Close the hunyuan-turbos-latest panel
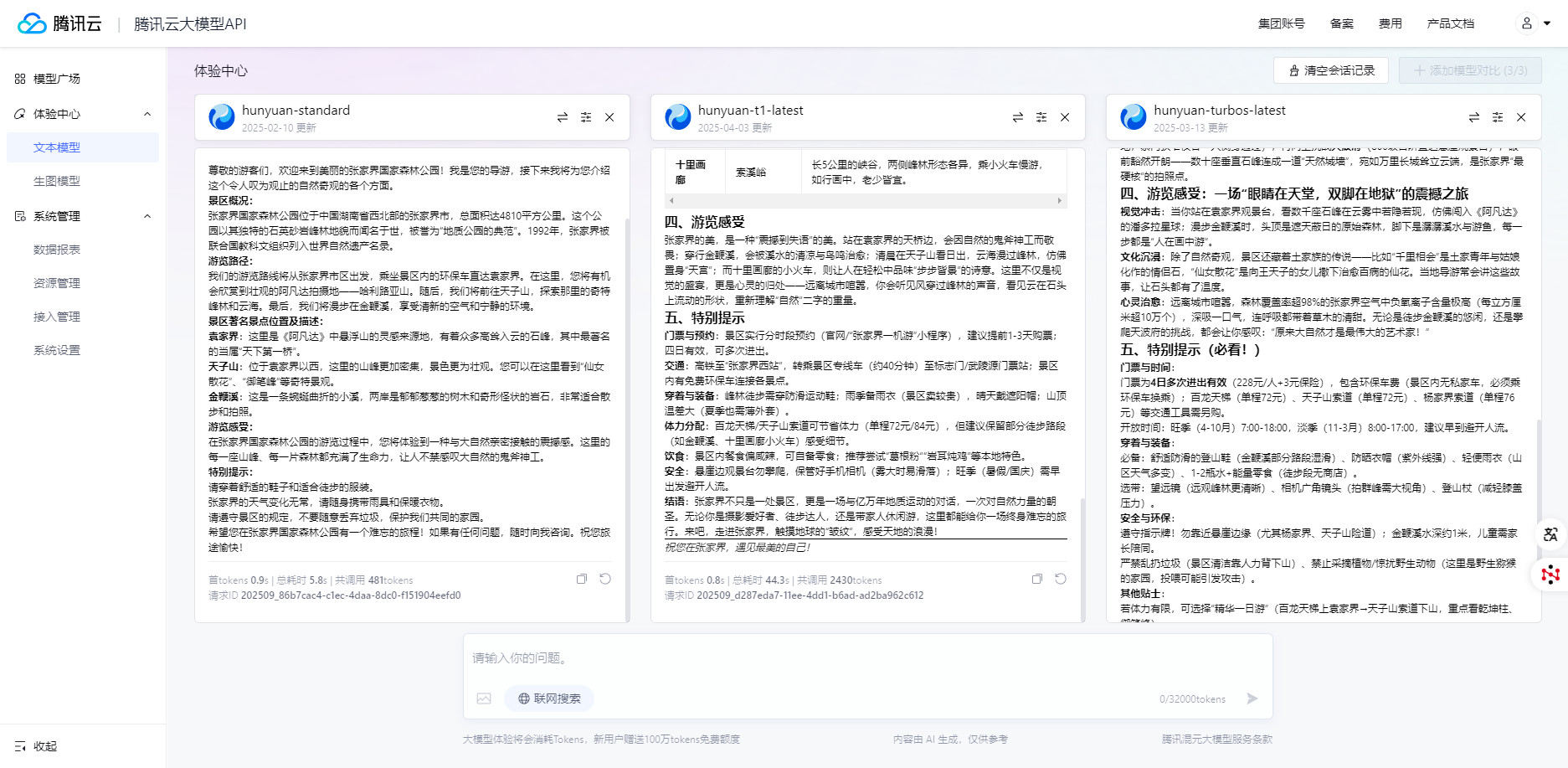 pyautogui.click(x=1521, y=117)
